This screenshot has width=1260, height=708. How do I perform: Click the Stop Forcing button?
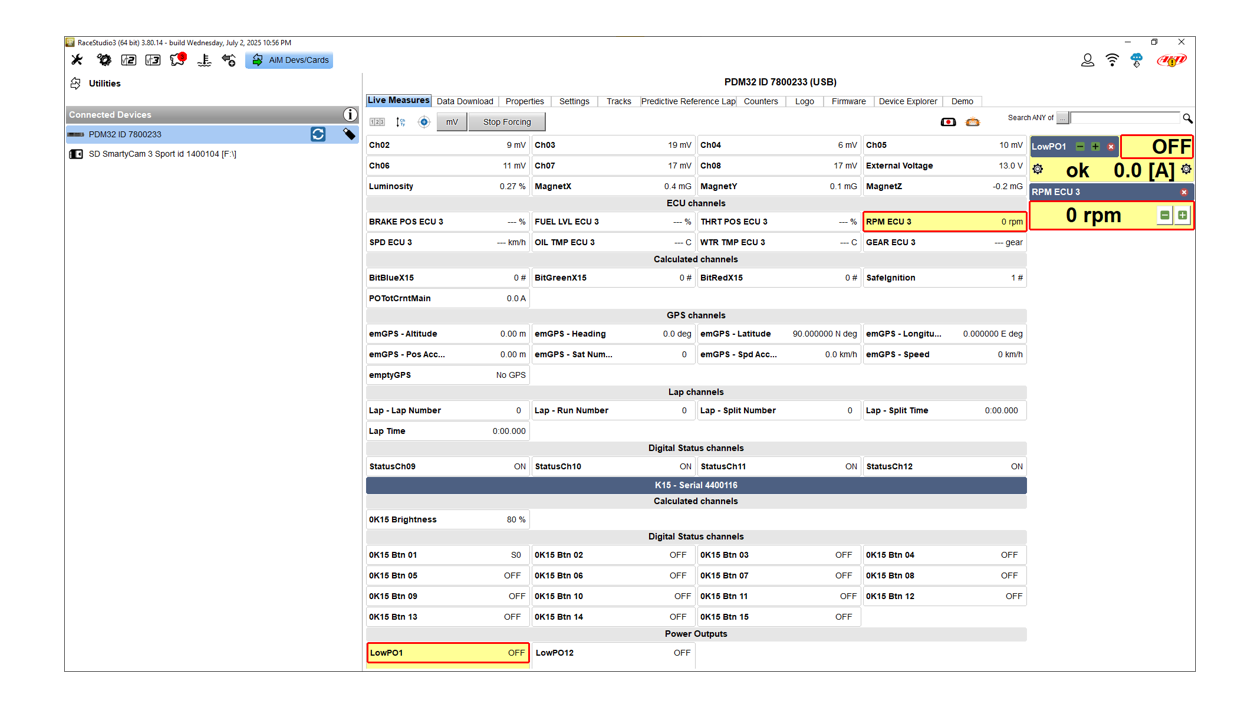pyautogui.click(x=507, y=122)
